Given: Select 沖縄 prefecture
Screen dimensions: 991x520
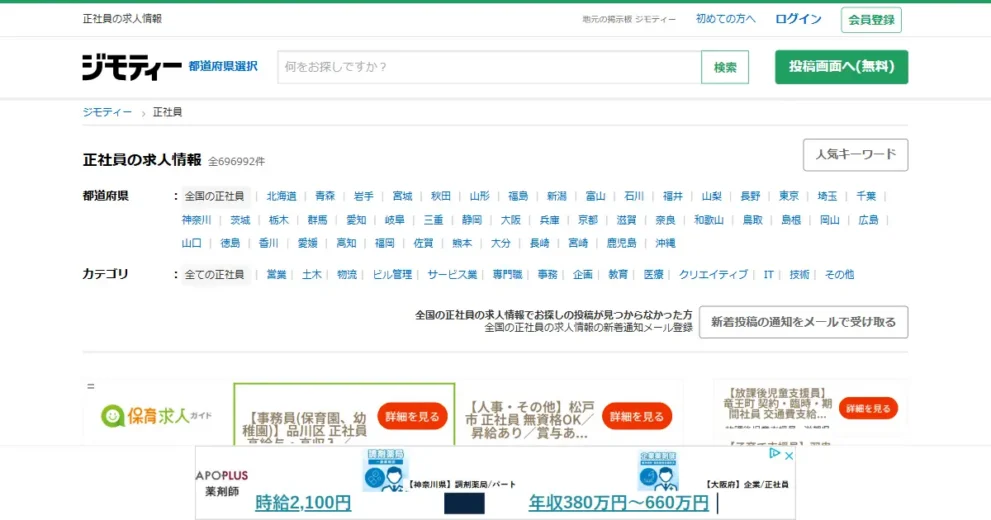Looking at the screenshot, I should 665,243.
